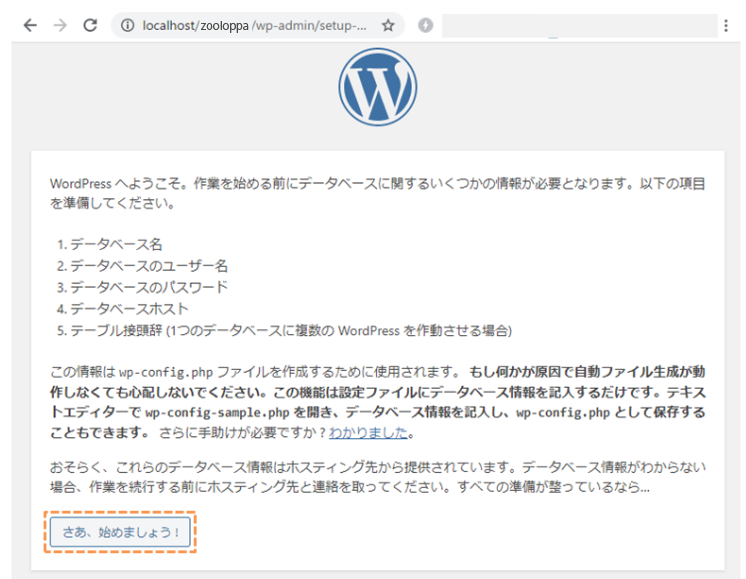Click the さあ、始めましょう！ button
Image resolution: width=746 pixels, height=579 pixels.
(120, 532)
